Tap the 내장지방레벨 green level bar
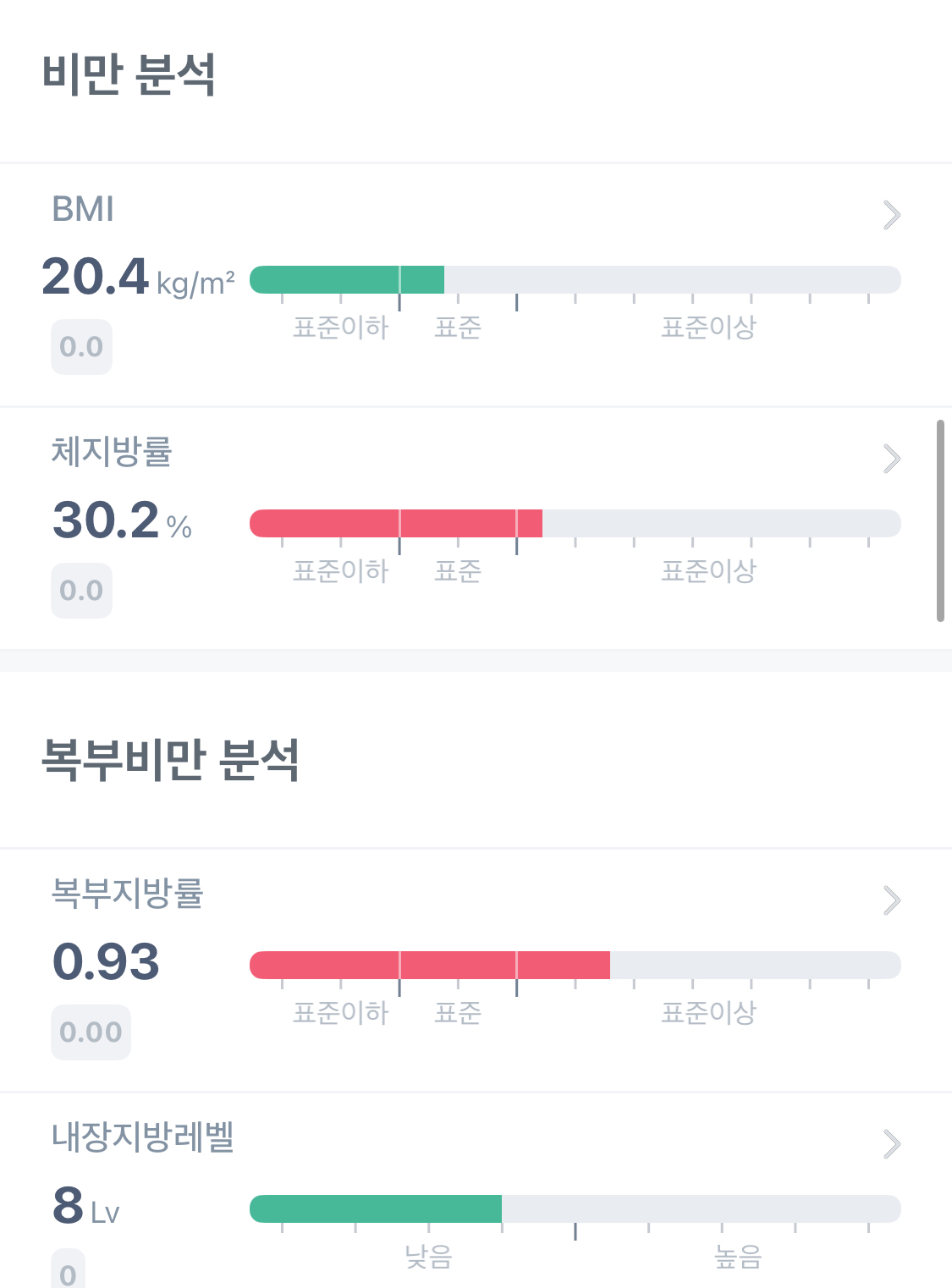The height and width of the screenshot is (1288, 952). (376, 1208)
